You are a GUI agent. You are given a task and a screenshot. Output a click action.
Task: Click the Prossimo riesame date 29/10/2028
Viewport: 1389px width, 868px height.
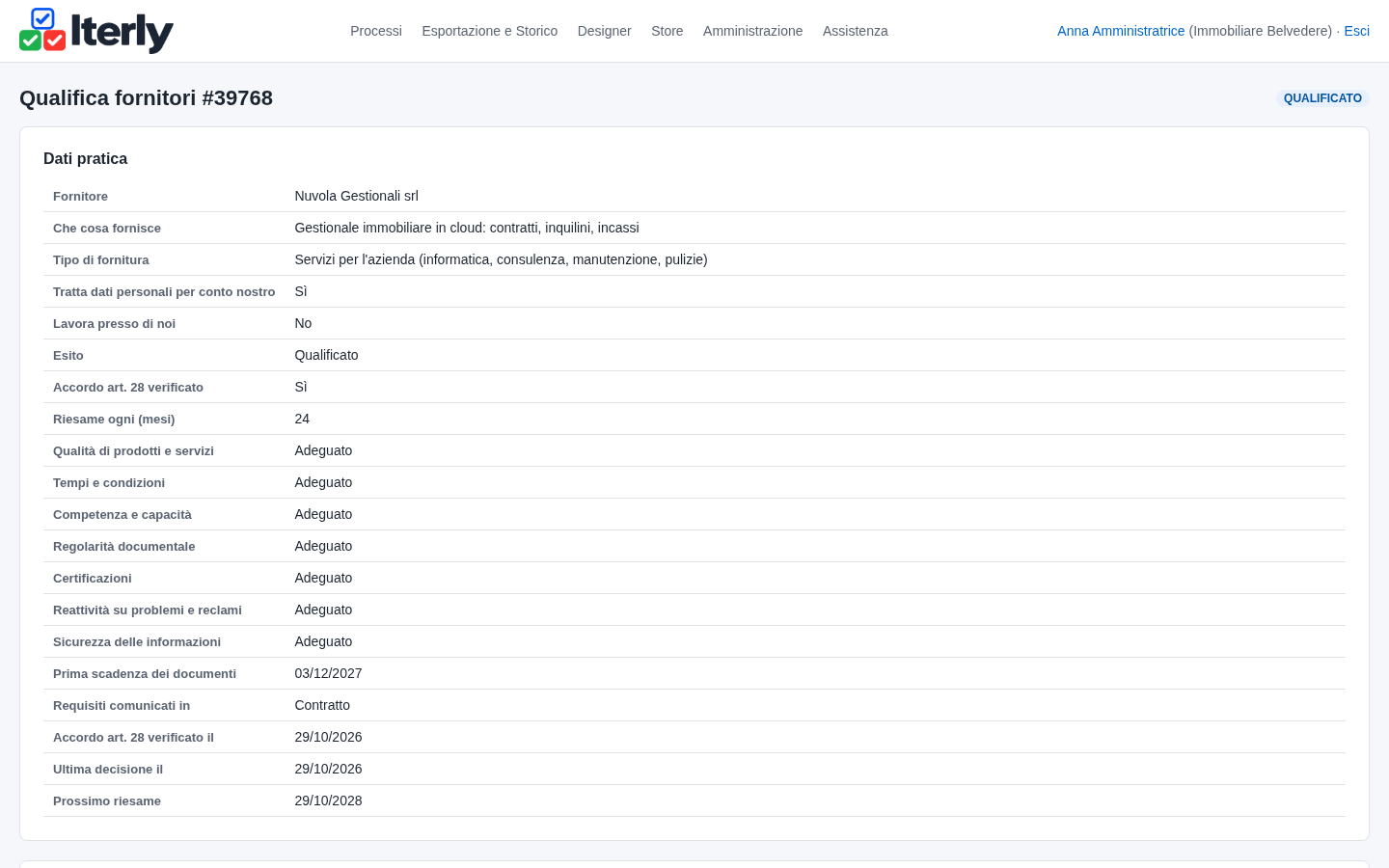pyautogui.click(x=328, y=800)
